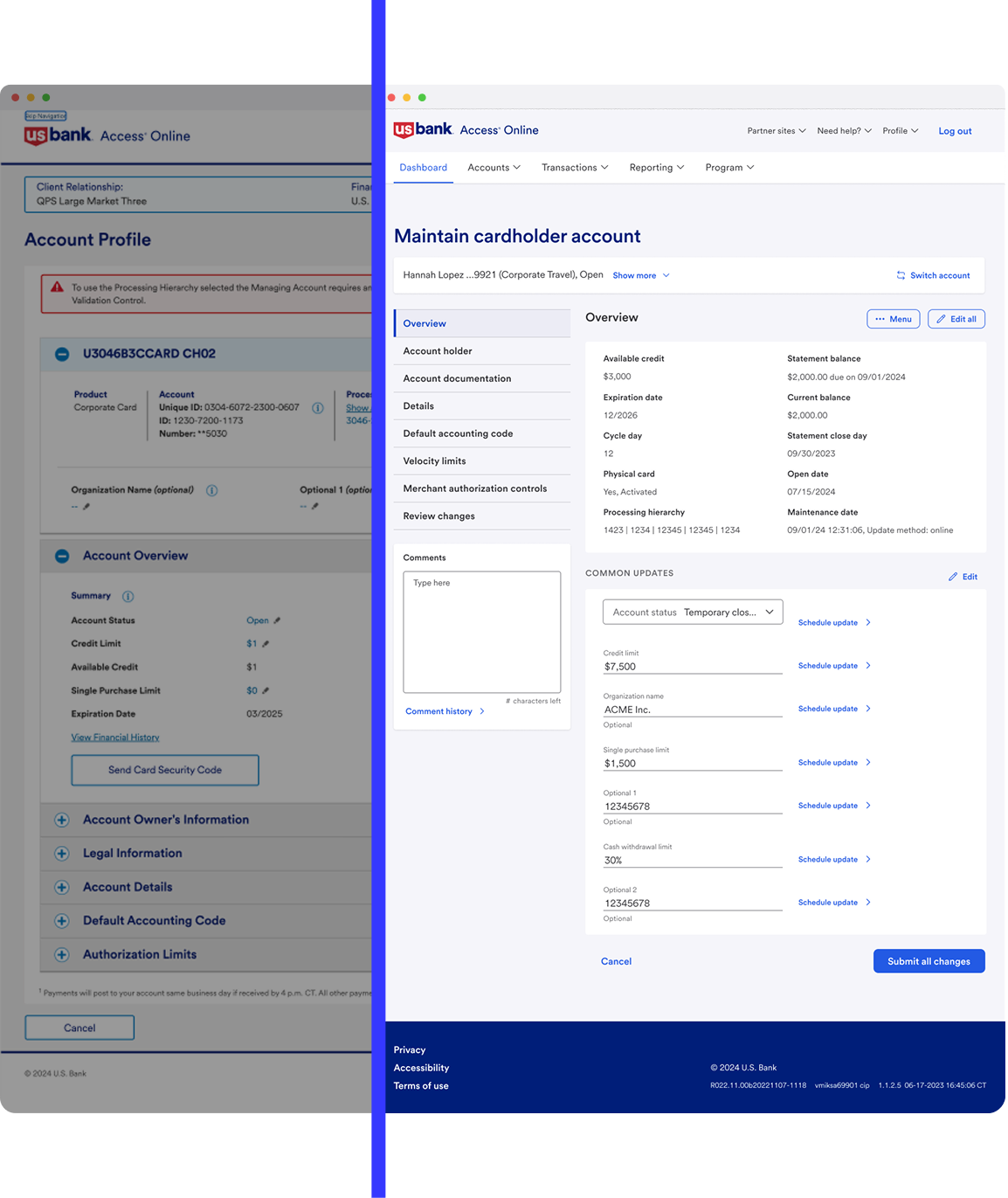Expand Show more account details
This screenshot has height=1198, width=1008.
(x=641, y=275)
